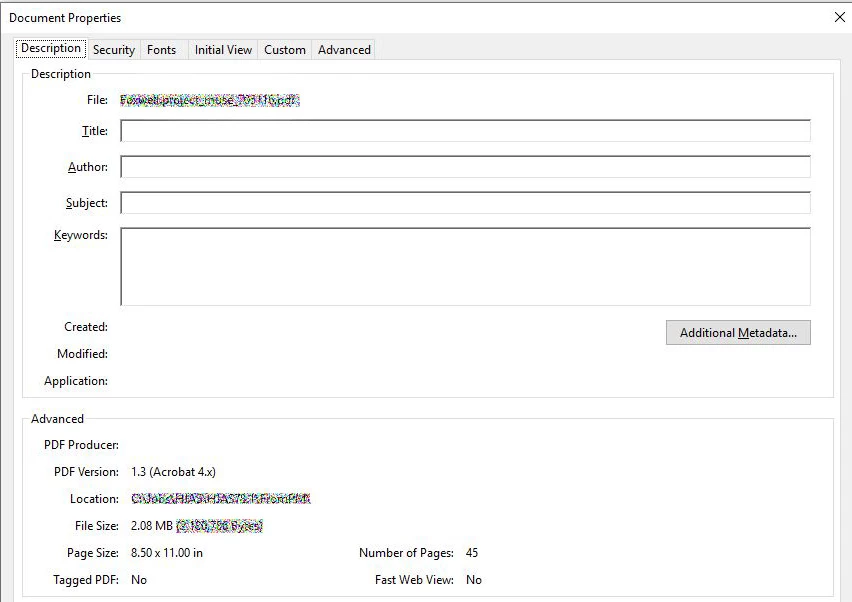Click the PDF Producer label
This screenshot has width=852, height=602.
[x=82, y=444]
